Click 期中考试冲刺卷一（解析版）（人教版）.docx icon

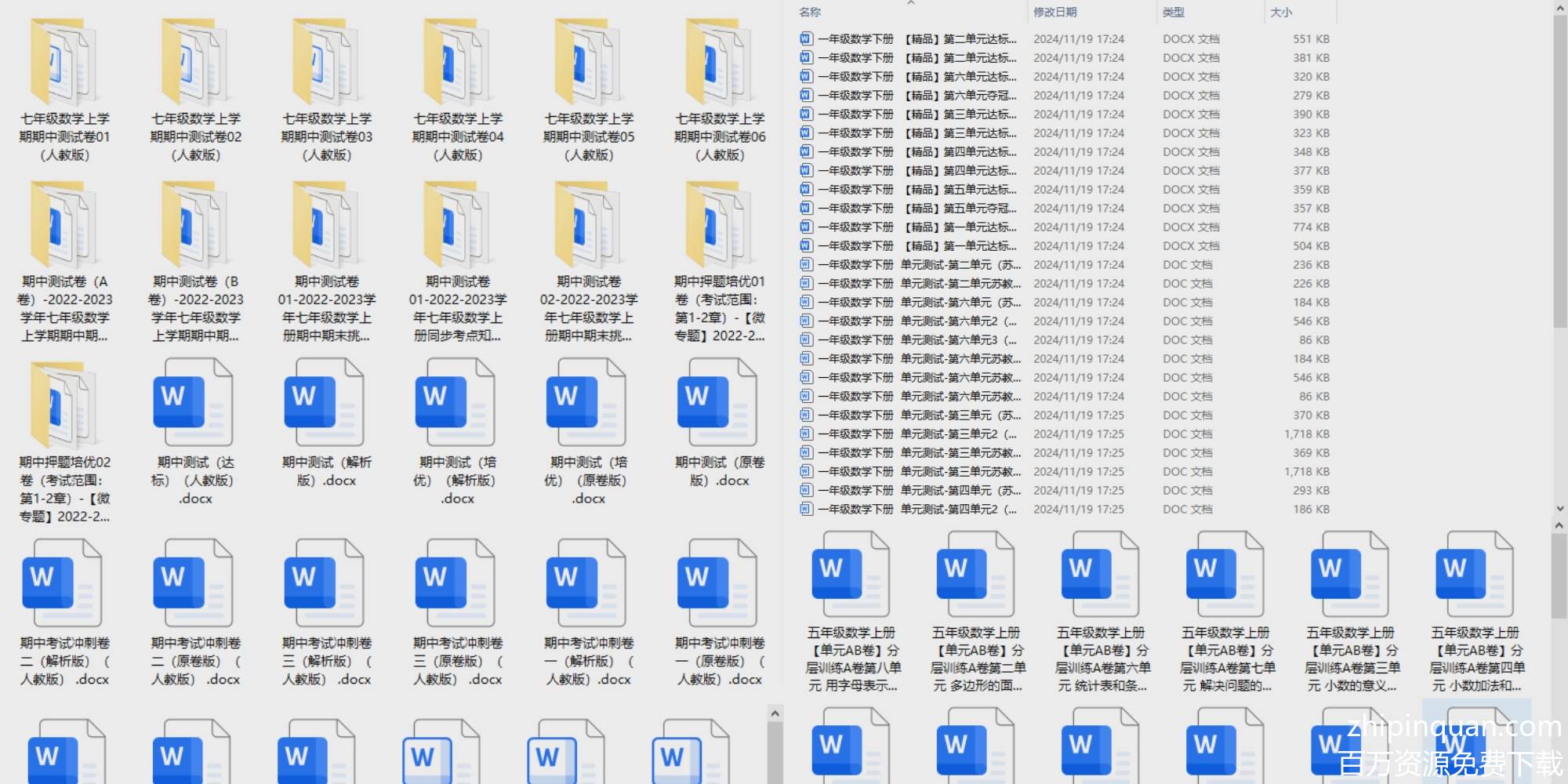coord(587,584)
